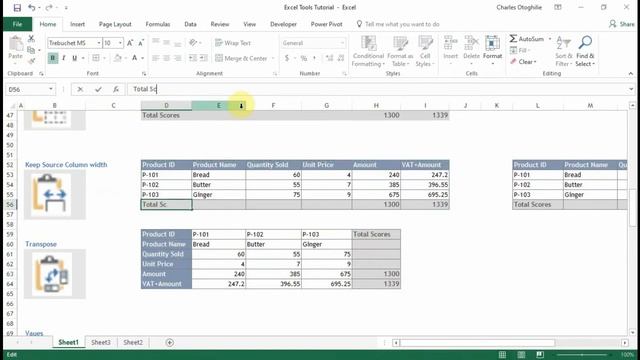The height and width of the screenshot is (360, 640).
Task: Switch to the Page Layout tab
Action: tap(115, 24)
